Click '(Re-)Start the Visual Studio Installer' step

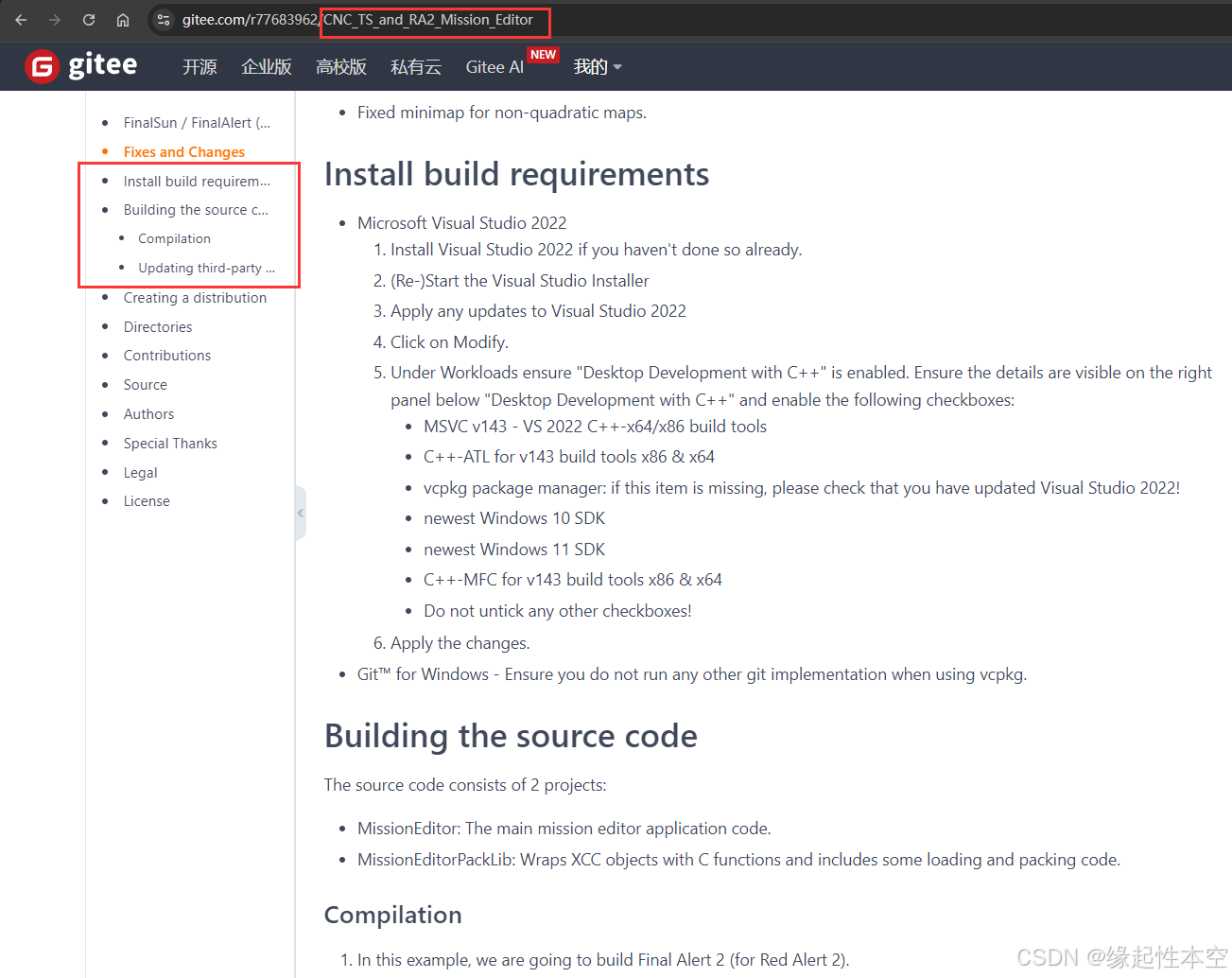520,281
